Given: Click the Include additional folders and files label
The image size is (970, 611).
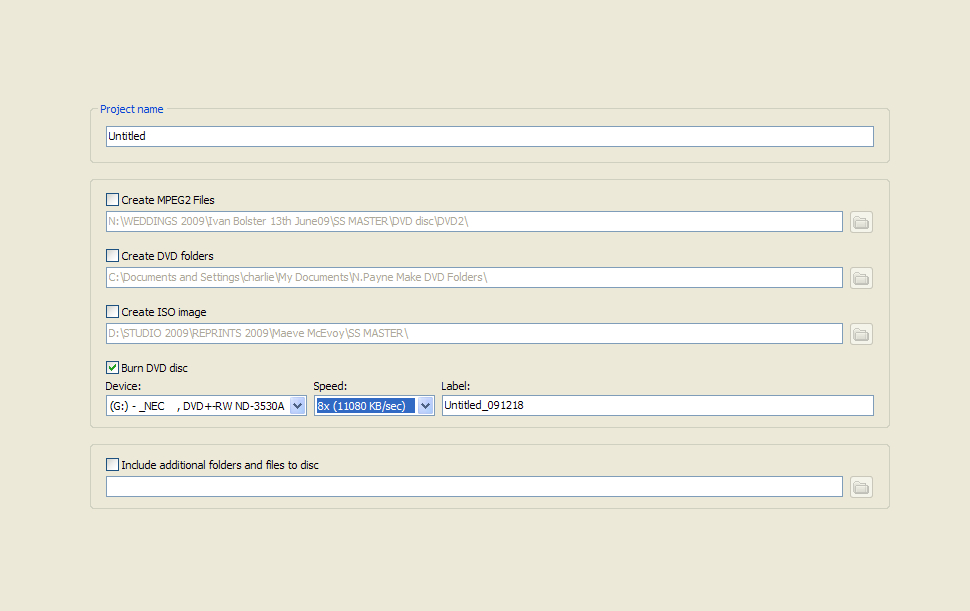Looking at the screenshot, I should coord(220,465).
